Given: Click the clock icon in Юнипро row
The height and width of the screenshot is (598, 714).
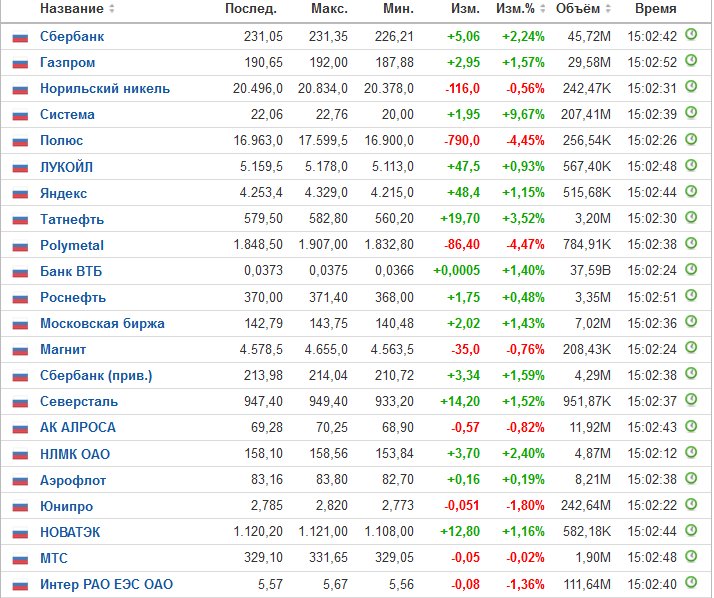Looking at the screenshot, I should click(691, 504).
